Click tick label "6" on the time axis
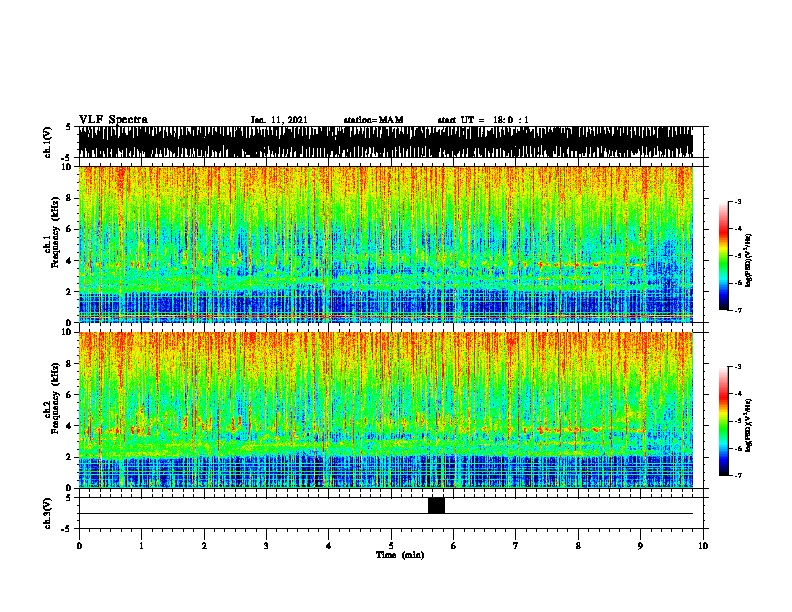 (x=454, y=546)
